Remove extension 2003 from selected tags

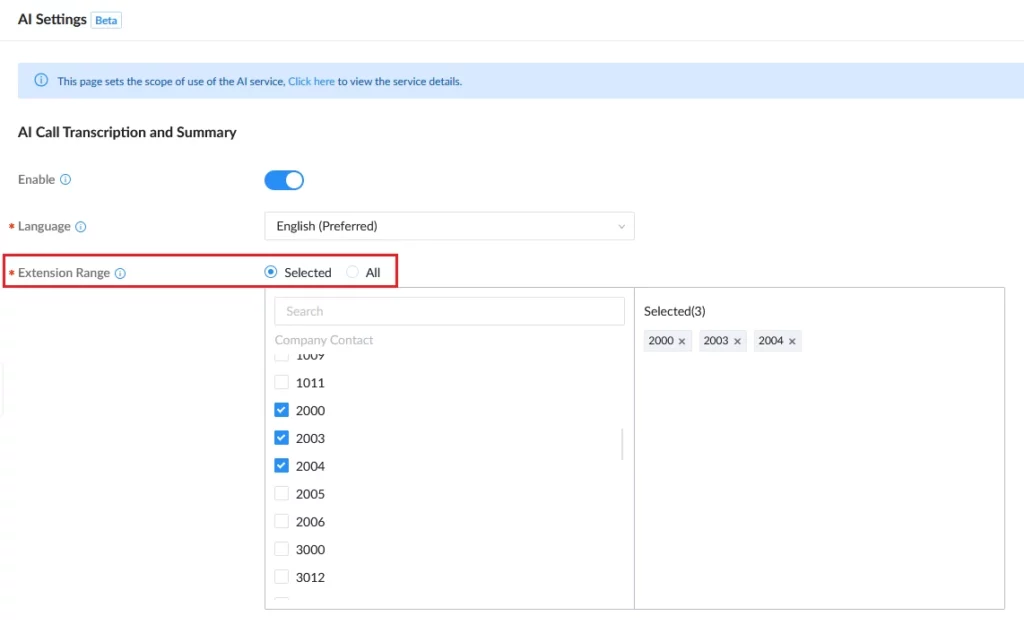pyautogui.click(x=737, y=341)
